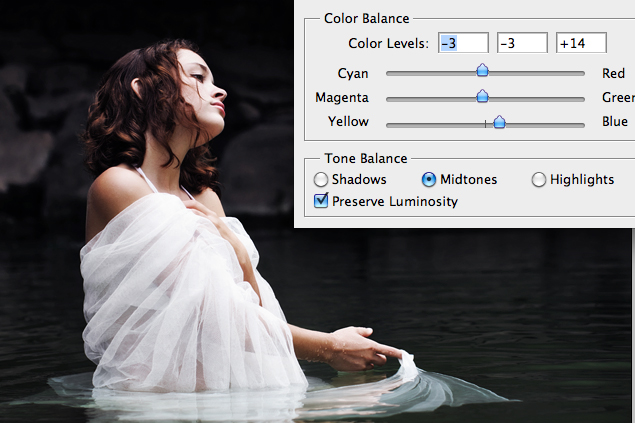Screen dimensions: 635x423
Task: Uncheck the Preserve Luminosity checkbox
Action: pos(321,201)
